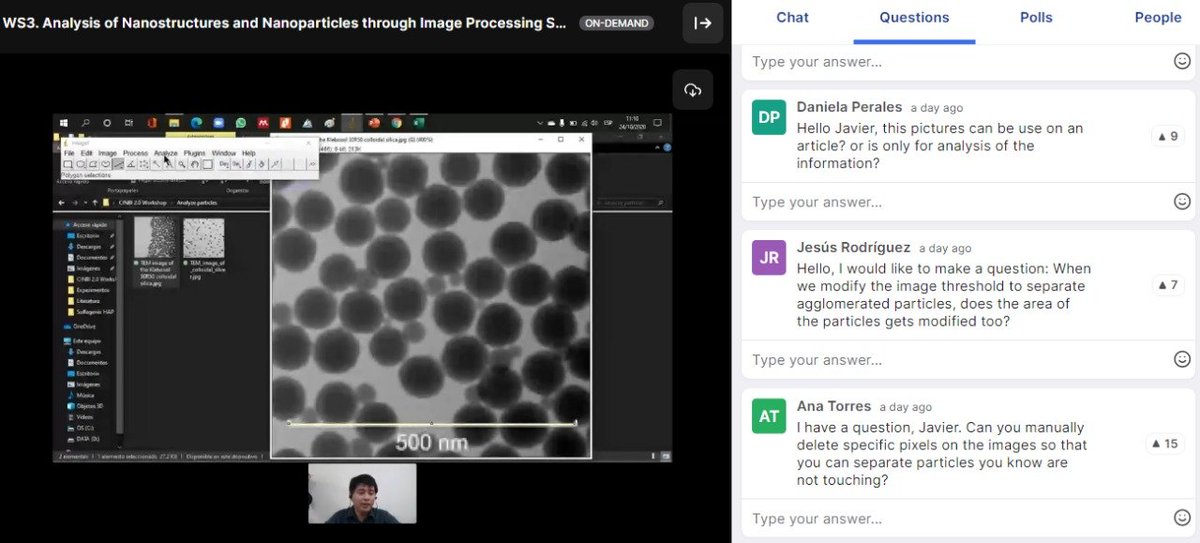
Task: Upvote Ana Torres' question with 15 votes
Action: (1165, 444)
